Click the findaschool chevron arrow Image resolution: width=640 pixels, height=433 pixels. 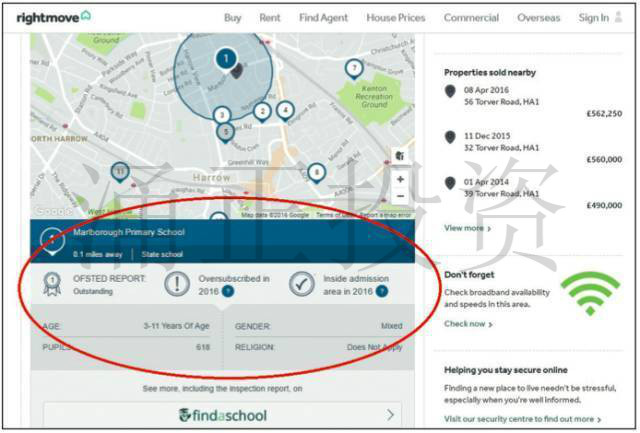pos(390,415)
